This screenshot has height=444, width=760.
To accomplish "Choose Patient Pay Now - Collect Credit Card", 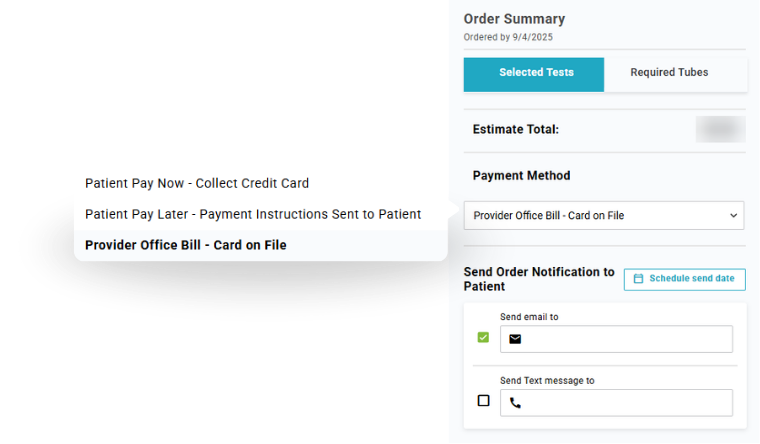I will [197, 184].
